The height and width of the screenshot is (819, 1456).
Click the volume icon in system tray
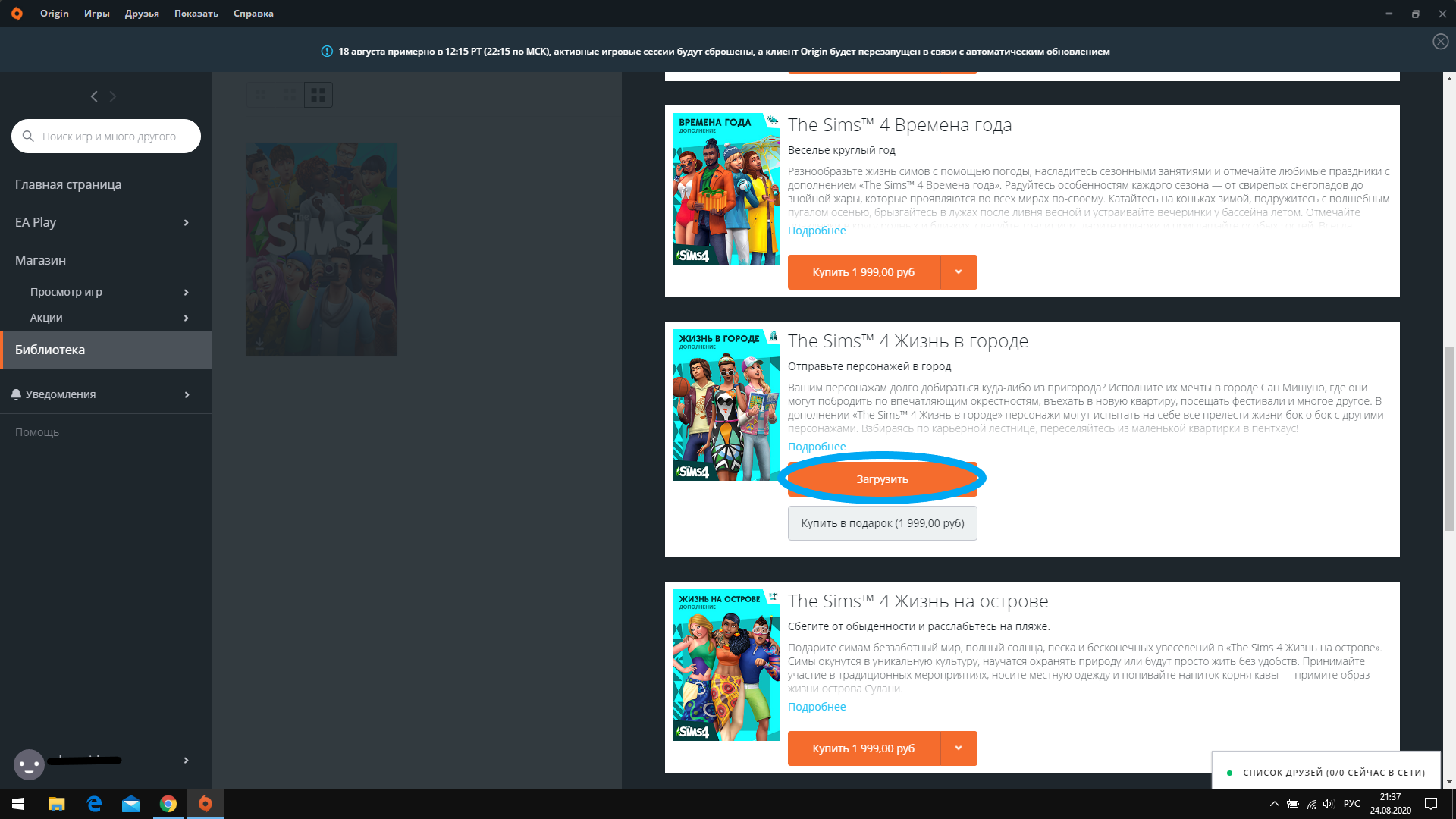[x=1329, y=804]
